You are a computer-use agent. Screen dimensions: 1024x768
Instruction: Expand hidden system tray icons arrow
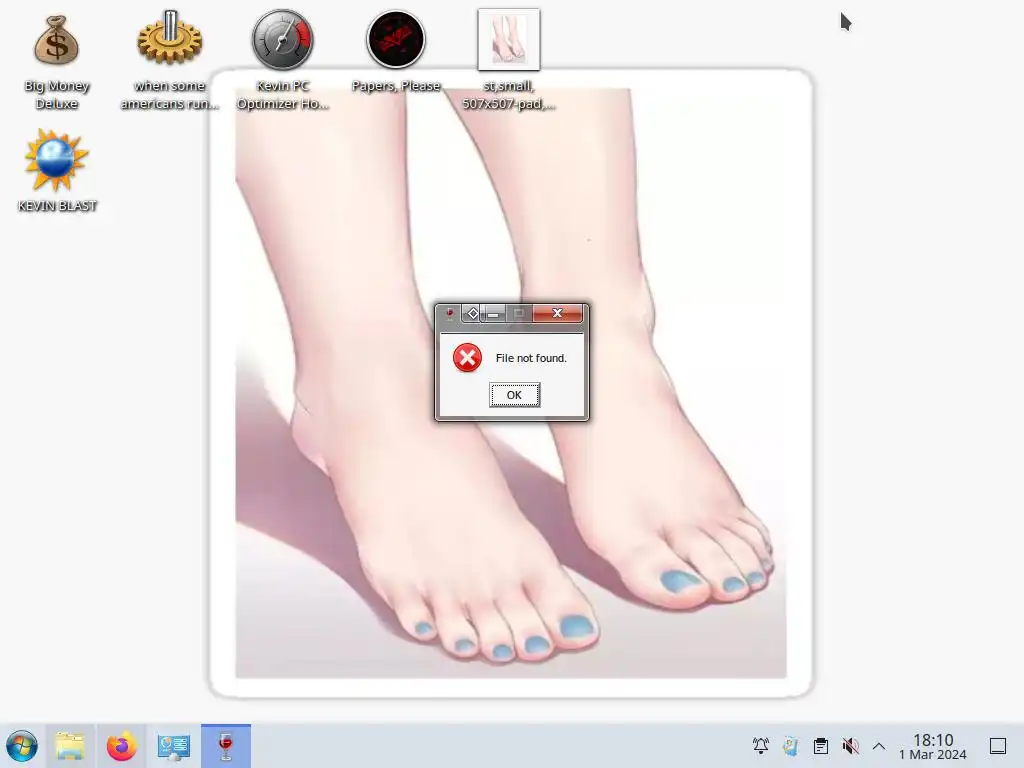pos(879,746)
